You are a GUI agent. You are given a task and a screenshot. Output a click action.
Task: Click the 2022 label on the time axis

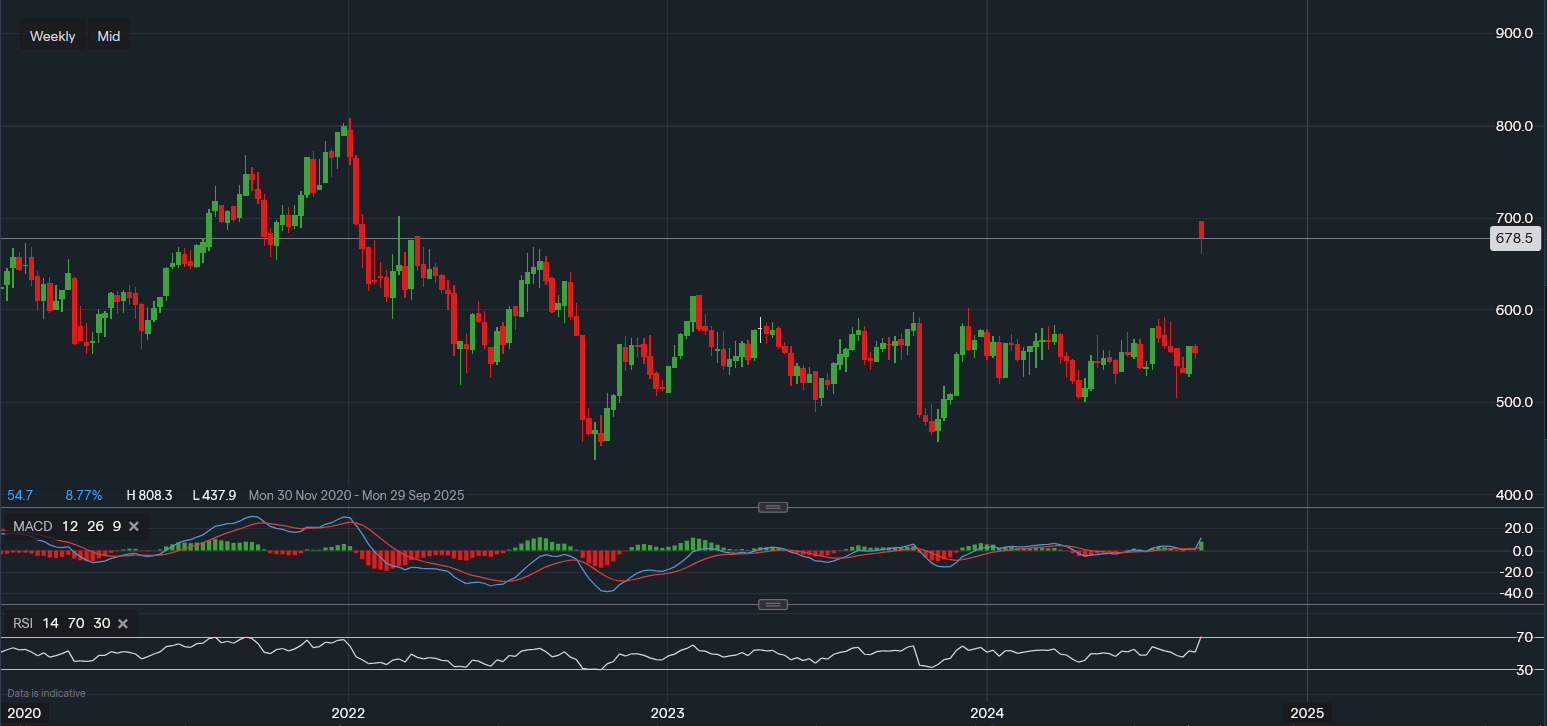(x=348, y=713)
